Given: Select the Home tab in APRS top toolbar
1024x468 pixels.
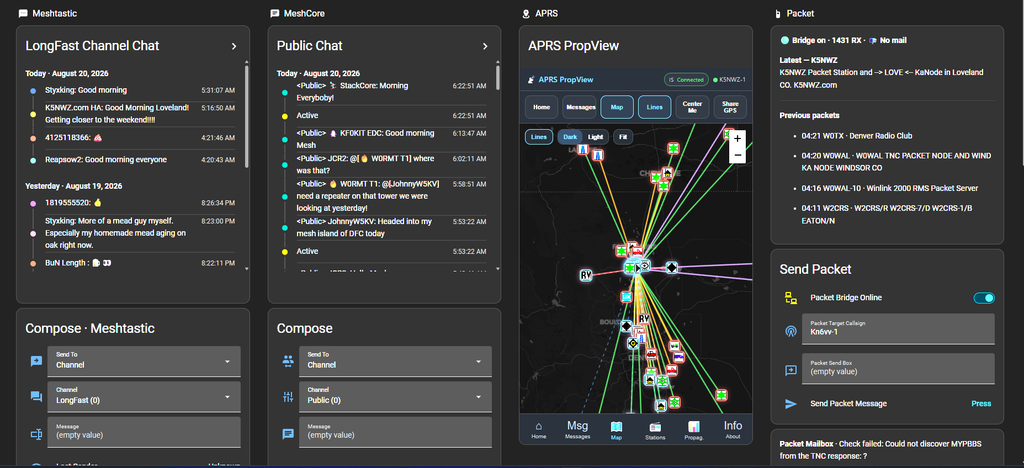Looking at the screenshot, I should [x=541, y=107].
